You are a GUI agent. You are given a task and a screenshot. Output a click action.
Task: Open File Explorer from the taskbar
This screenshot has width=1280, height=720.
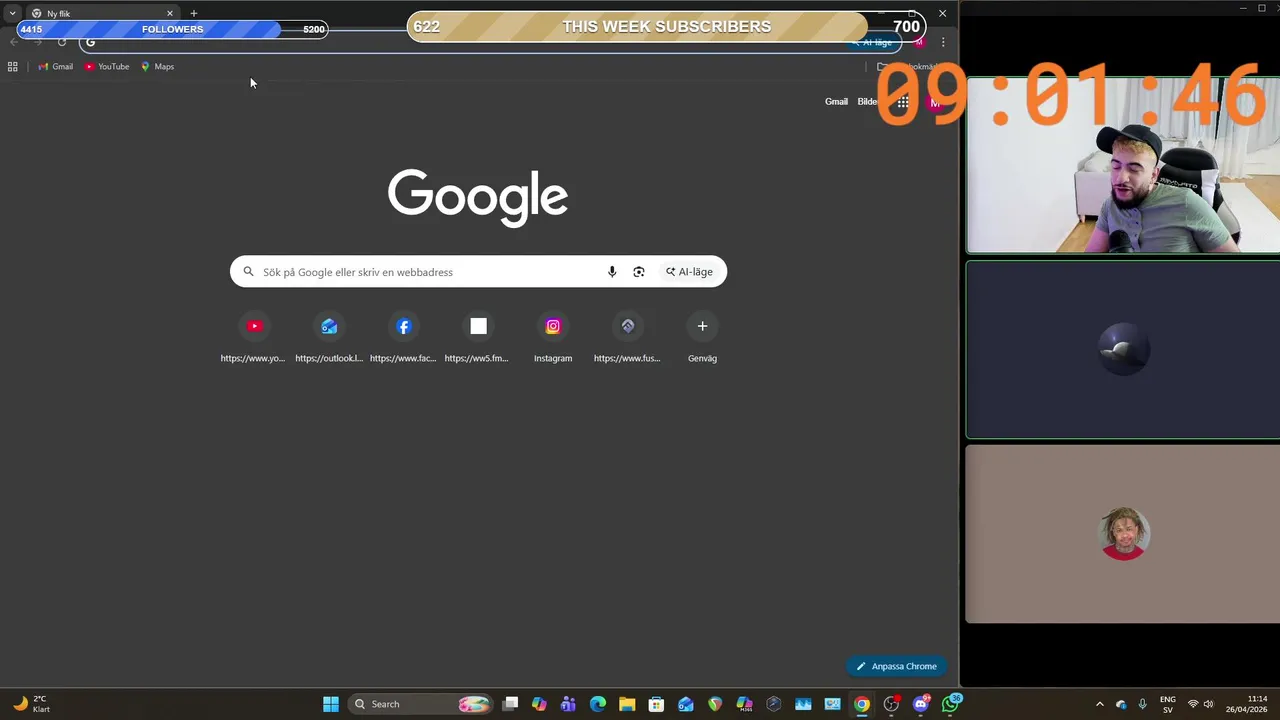pyautogui.click(x=627, y=704)
